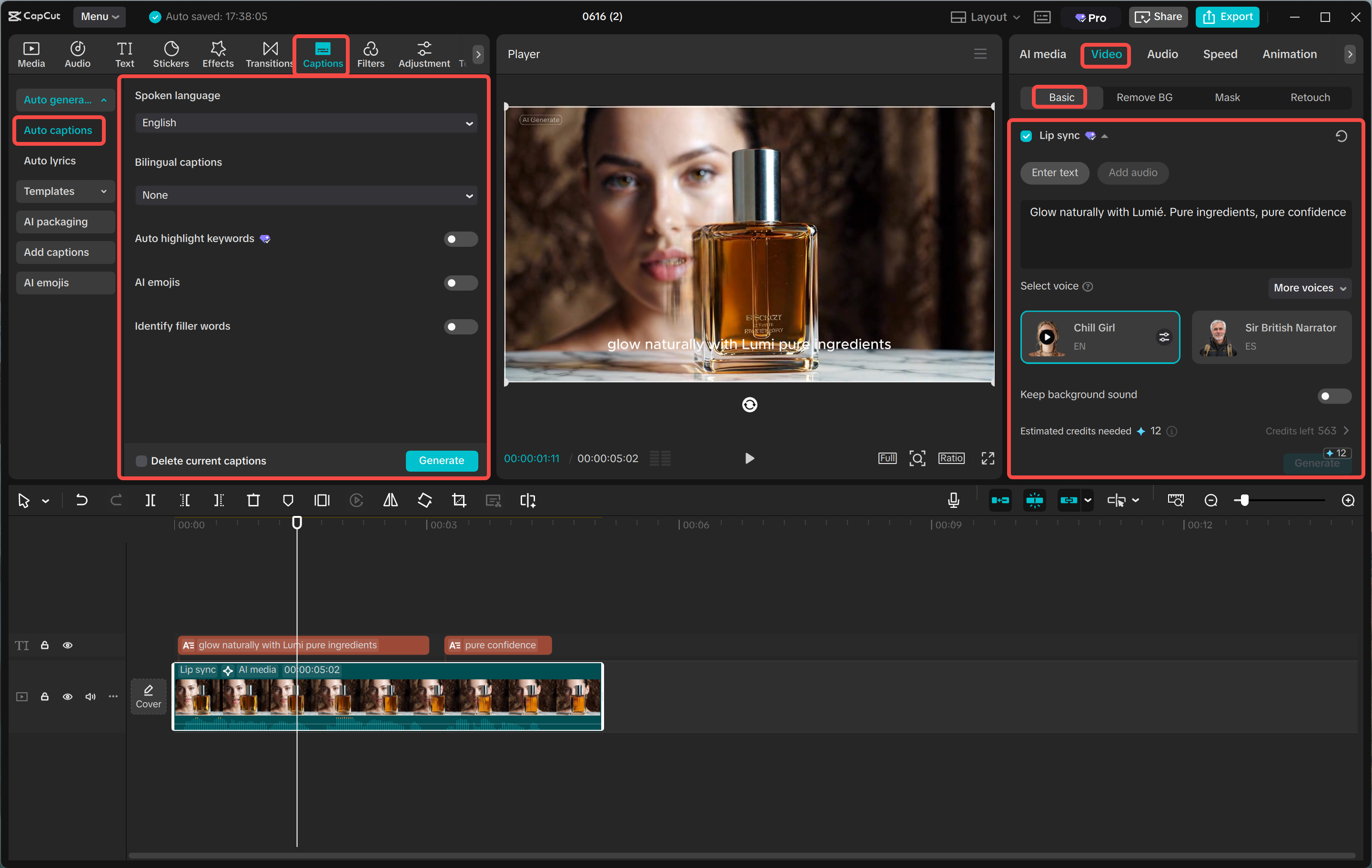The height and width of the screenshot is (868, 1372).
Task: Enable Keep background sound
Action: (x=1334, y=395)
